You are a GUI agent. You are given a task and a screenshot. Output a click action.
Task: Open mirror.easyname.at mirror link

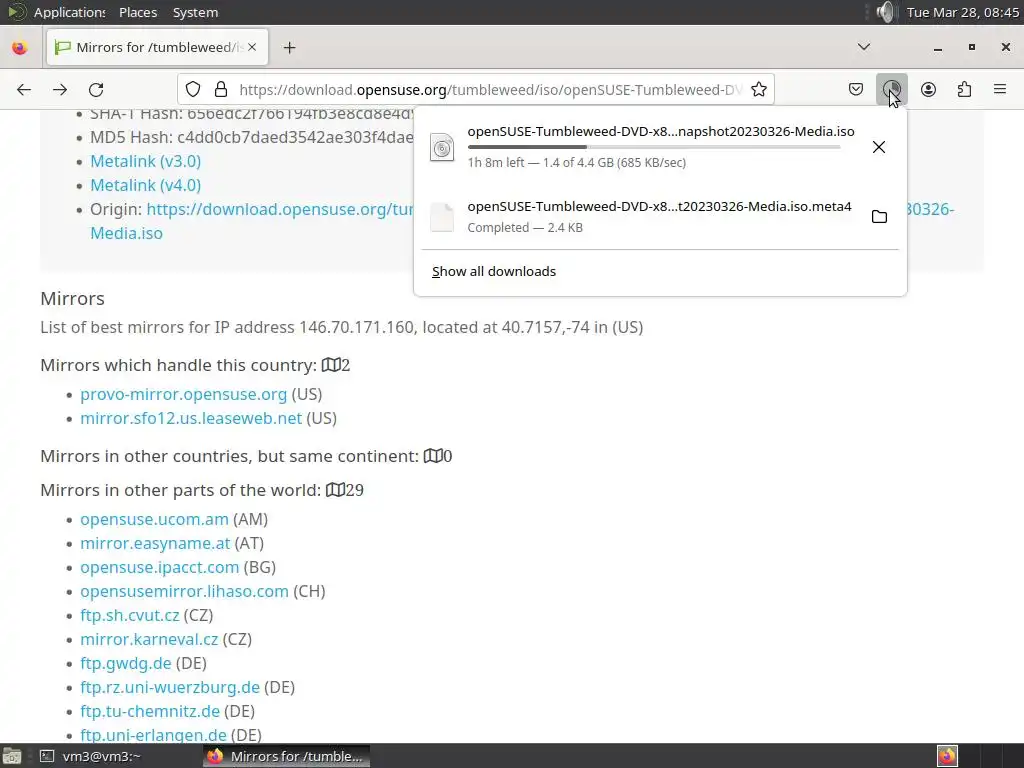click(155, 543)
